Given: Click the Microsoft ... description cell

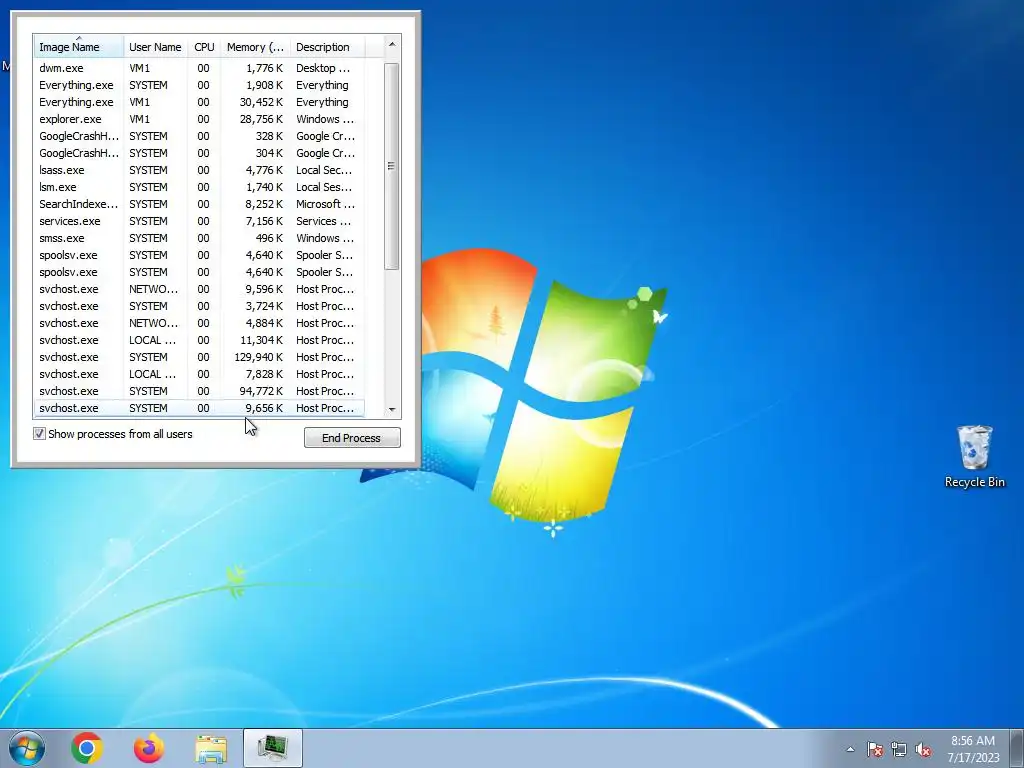Looking at the screenshot, I should (325, 204).
